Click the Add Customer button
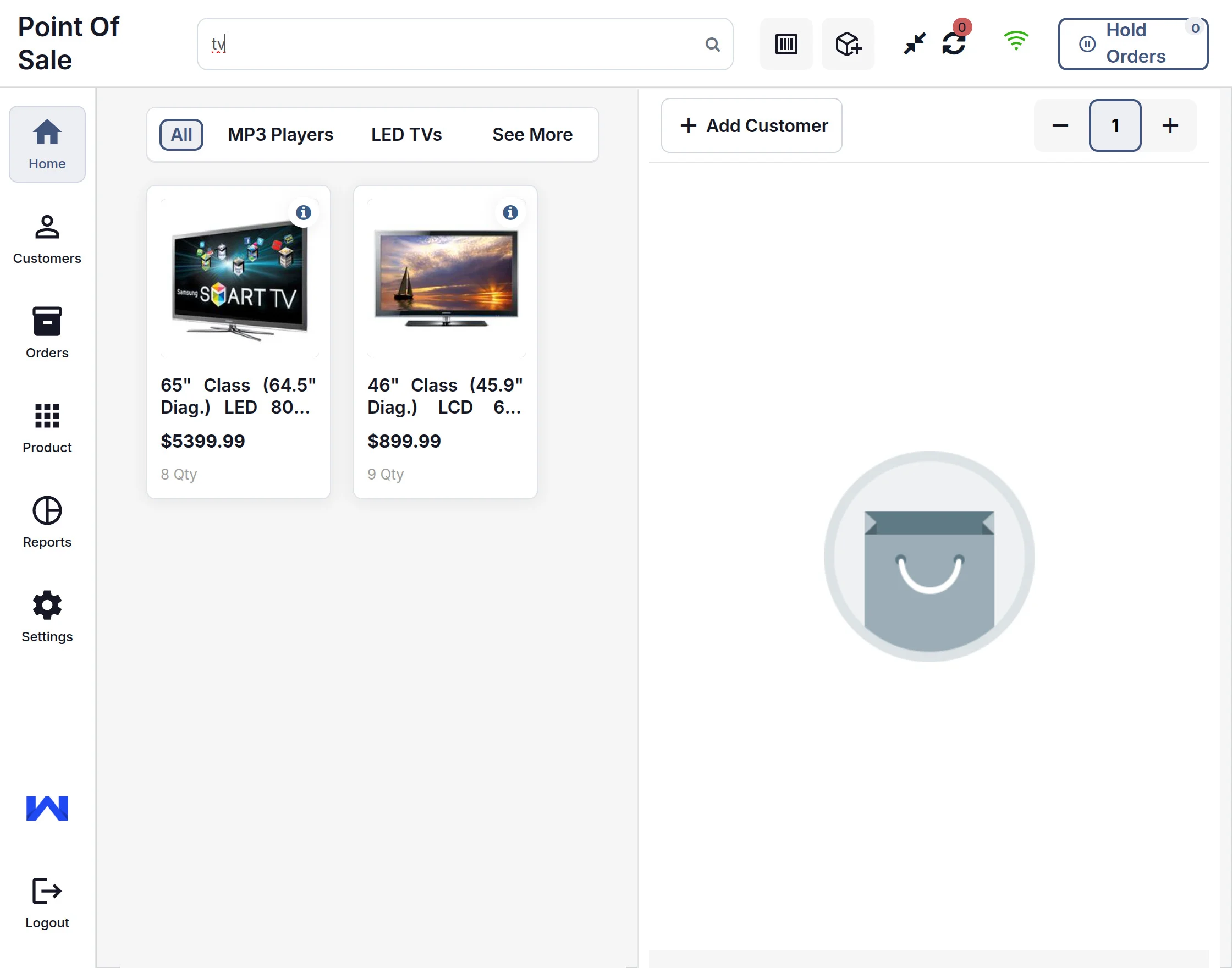Viewport: 1232px width, 968px height. (751, 125)
